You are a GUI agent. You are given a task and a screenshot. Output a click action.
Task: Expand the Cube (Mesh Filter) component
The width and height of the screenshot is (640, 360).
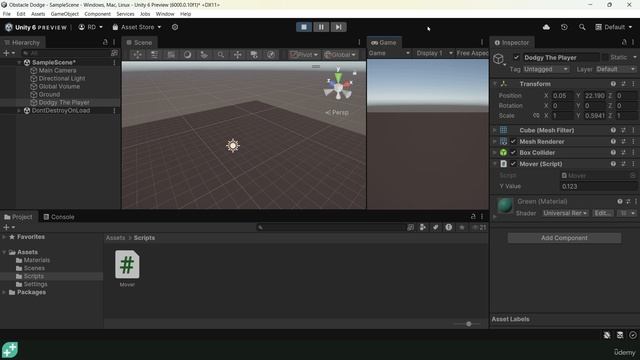(495, 130)
